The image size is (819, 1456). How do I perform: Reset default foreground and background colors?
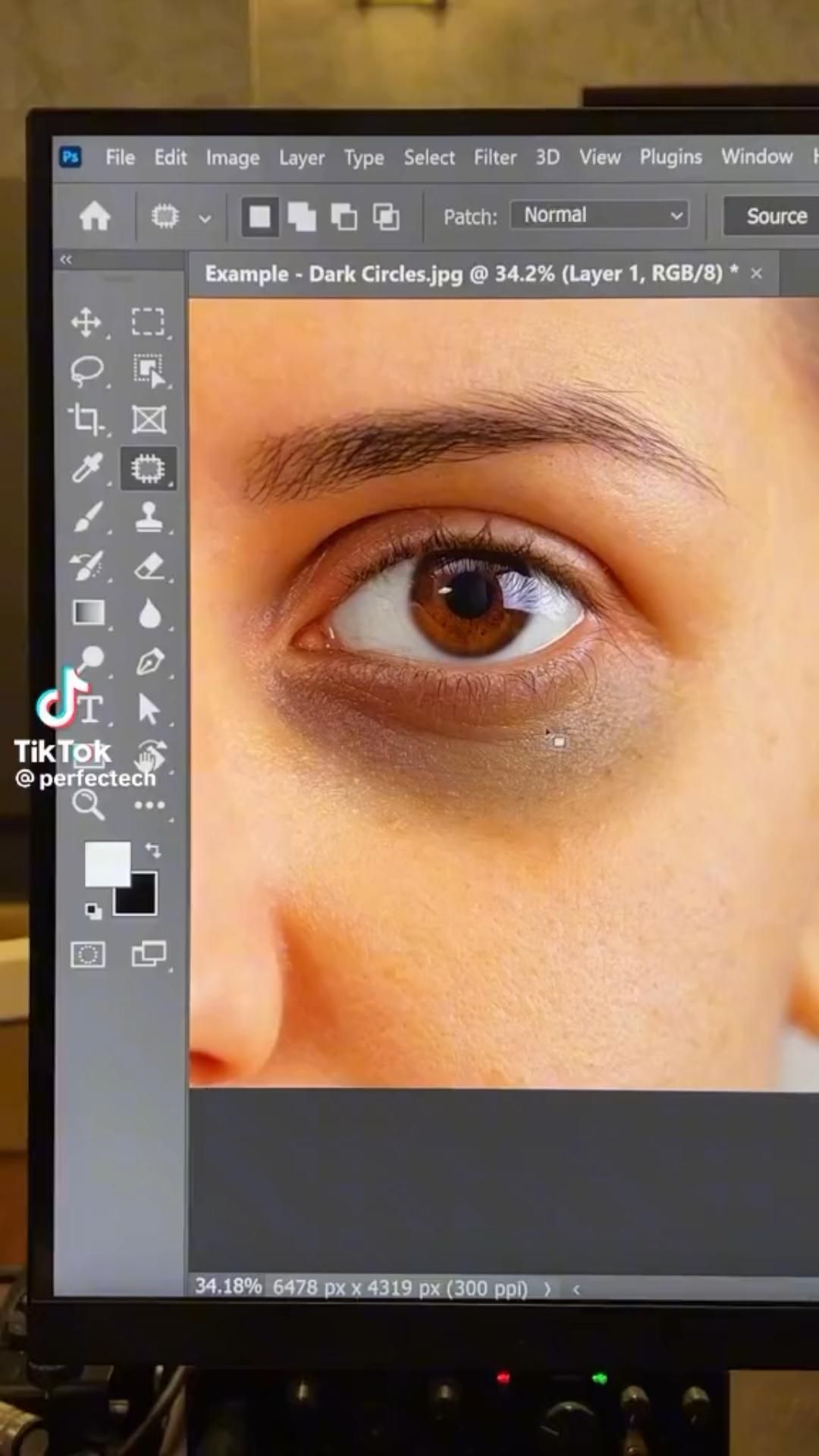(x=93, y=911)
